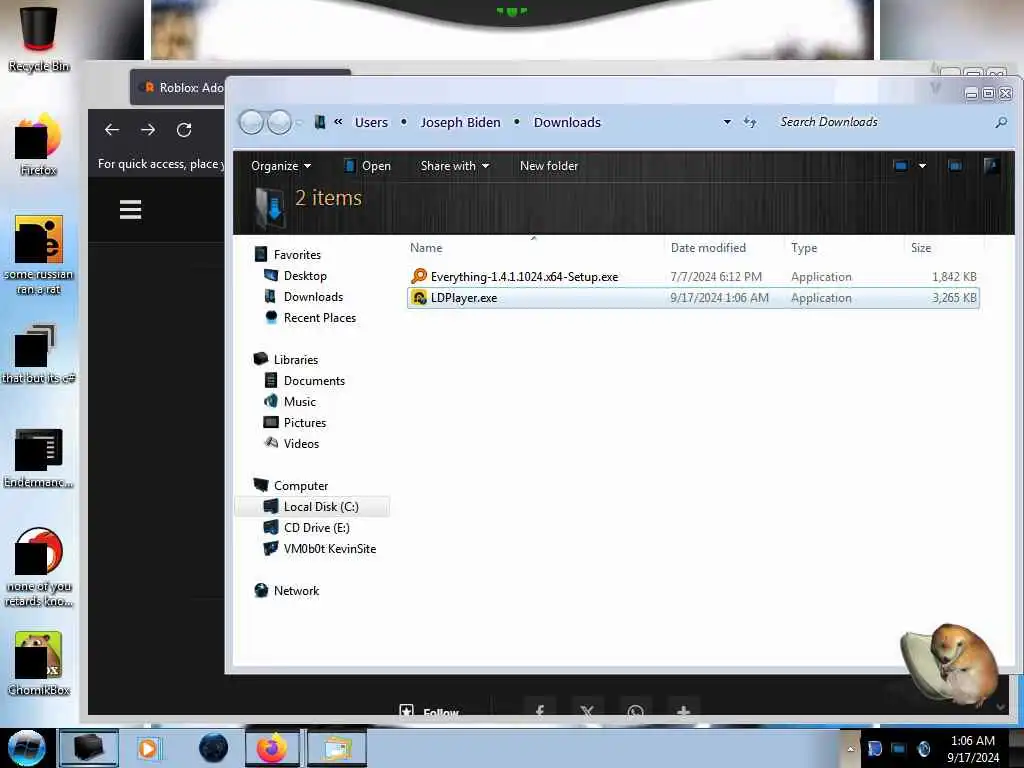This screenshot has height=768, width=1024.
Task: Go back in the Firefox window
Action: tap(112, 129)
